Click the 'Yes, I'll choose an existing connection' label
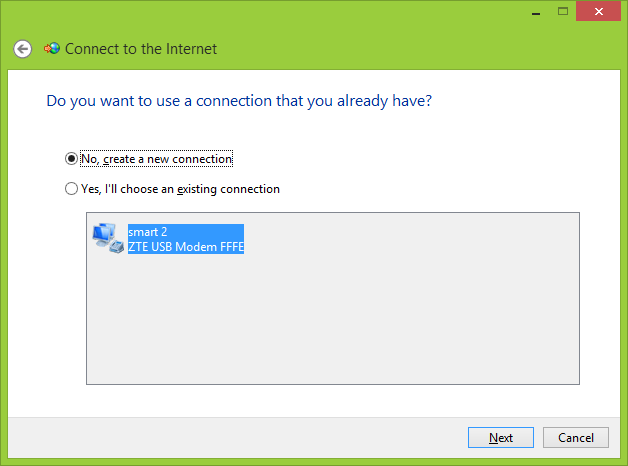628x466 pixels. click(180, 188)
